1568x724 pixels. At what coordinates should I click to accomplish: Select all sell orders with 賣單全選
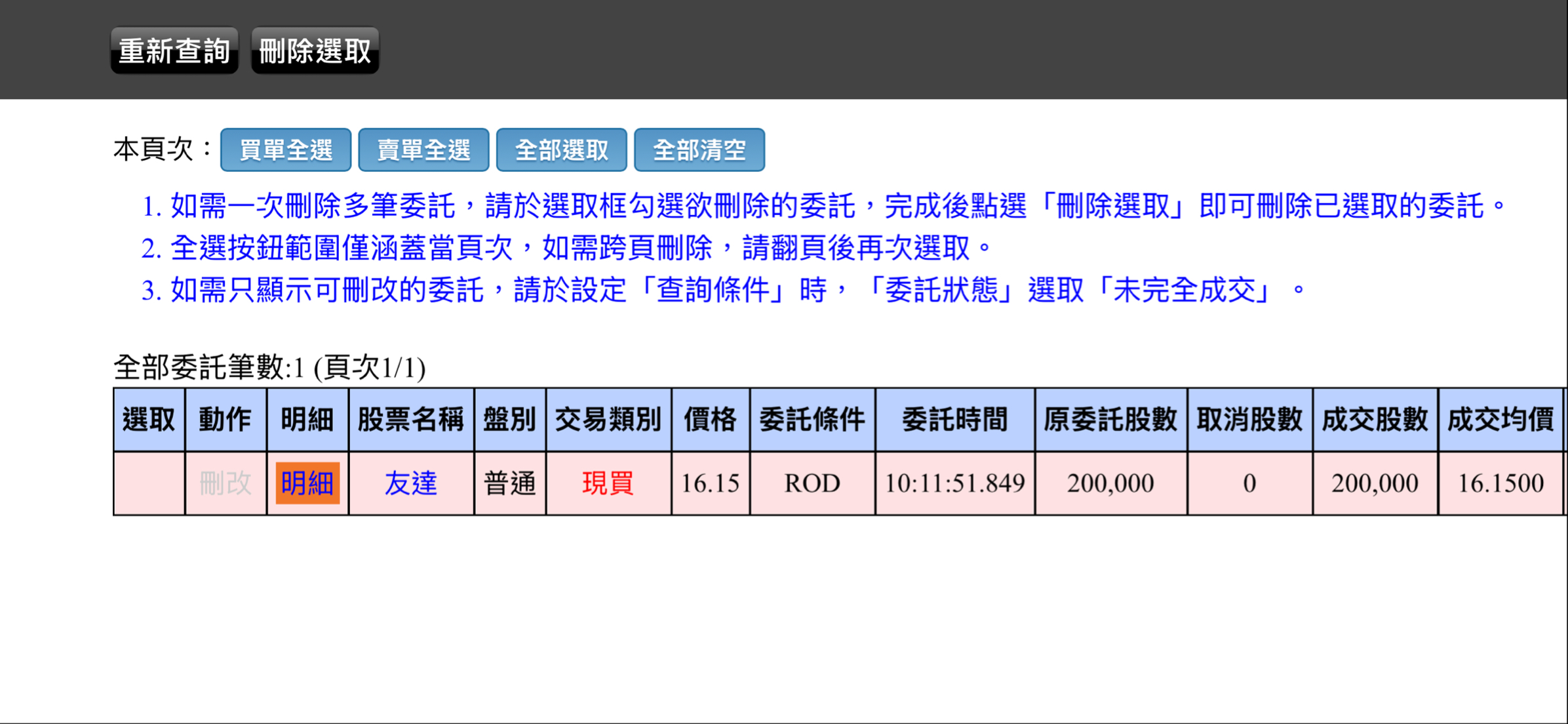pyautogui.click(x=423, y=150)
